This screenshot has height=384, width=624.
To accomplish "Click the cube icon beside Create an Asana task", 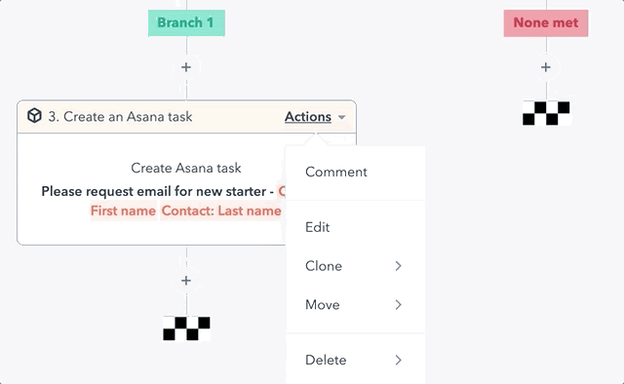I will click(x=35, y=116).
